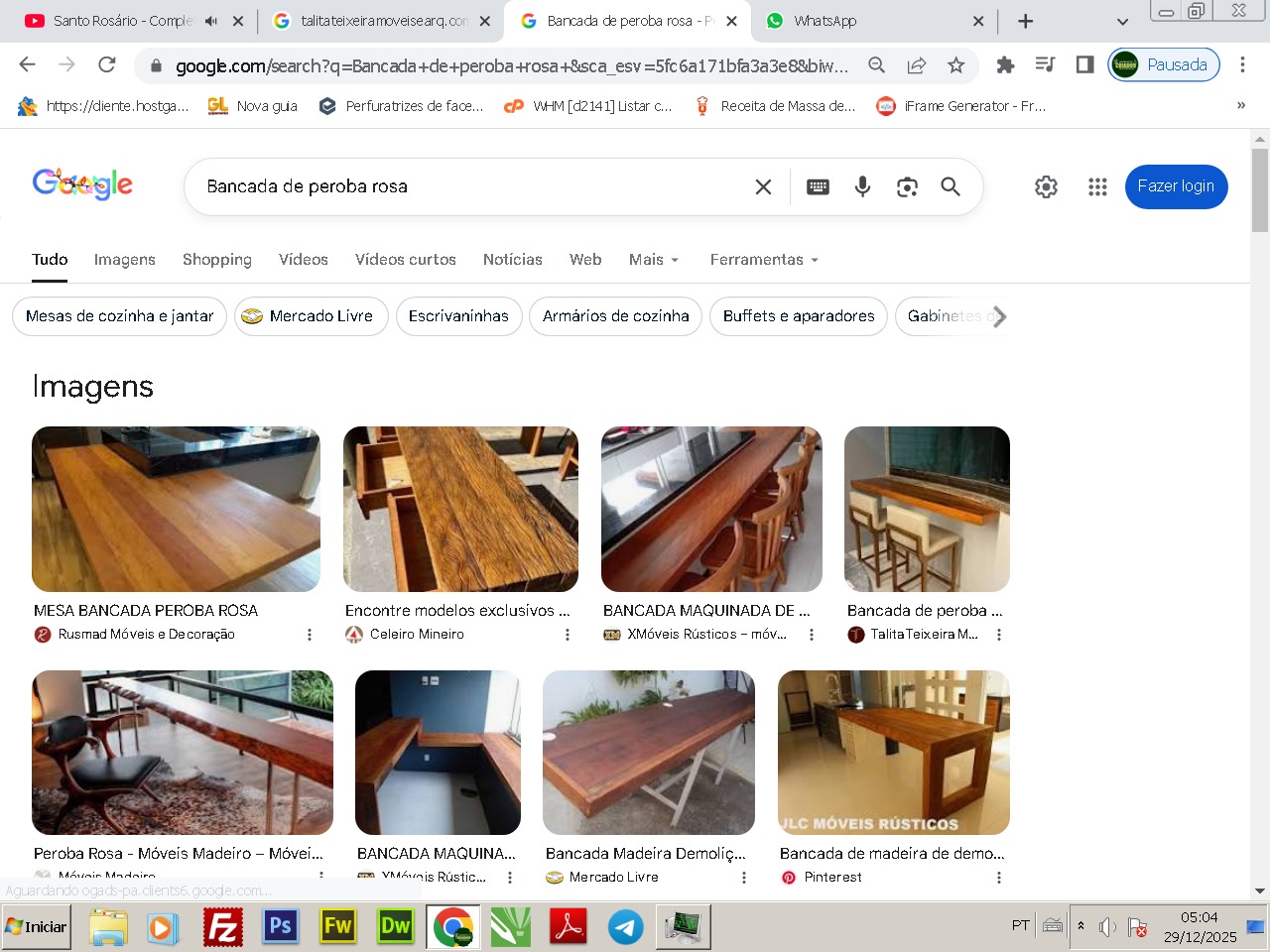Open the Ferramentas dropdown

coord(764,260)
